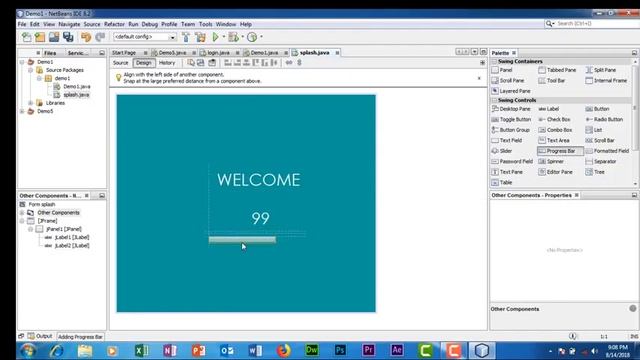Image resolution: width=640 pixels, height=360 pixels.
Task: Choose Table from the palette
Action: (502, 182)
